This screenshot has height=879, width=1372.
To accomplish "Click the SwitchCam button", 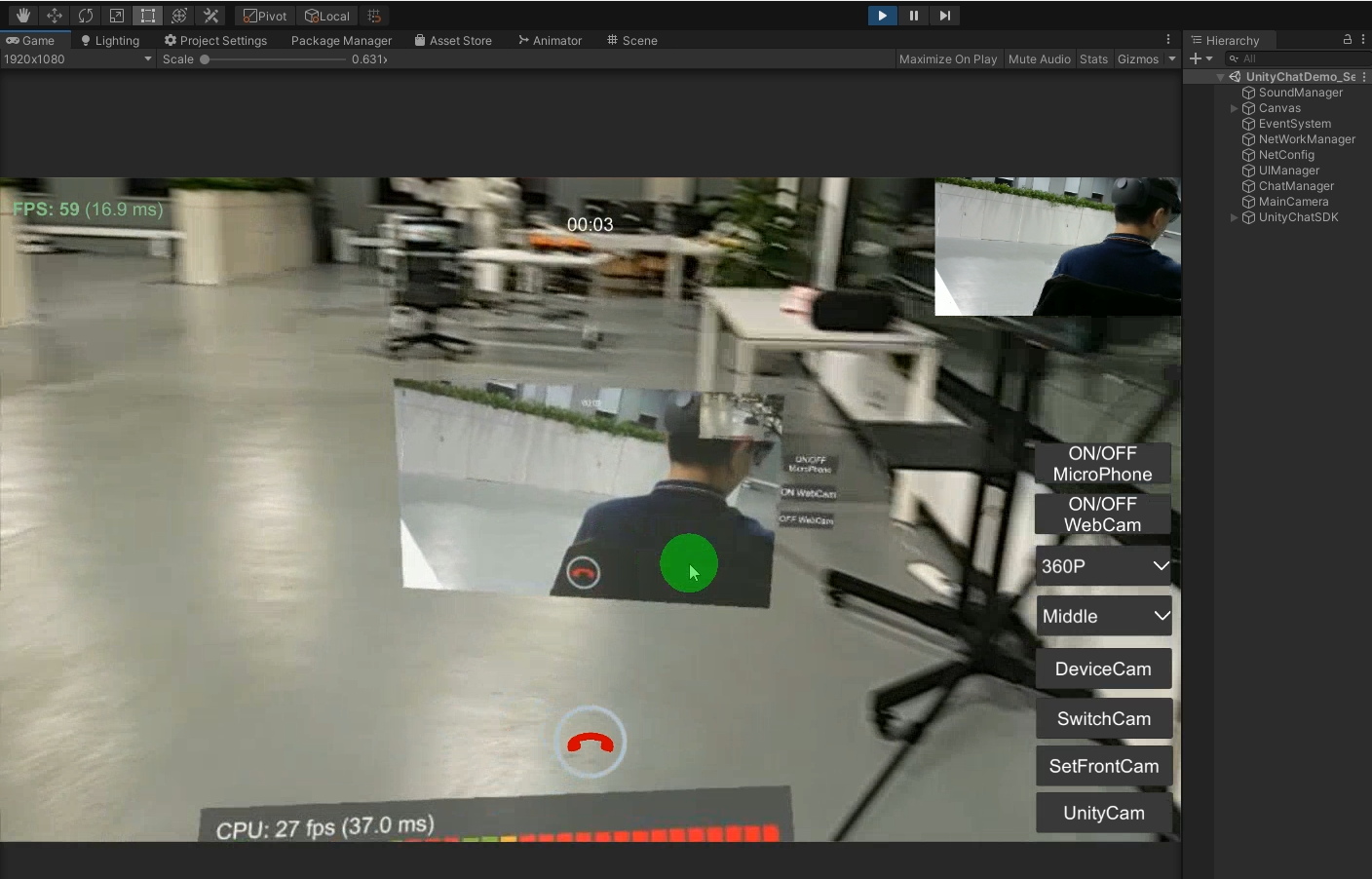I will (x=1103, y=719).
